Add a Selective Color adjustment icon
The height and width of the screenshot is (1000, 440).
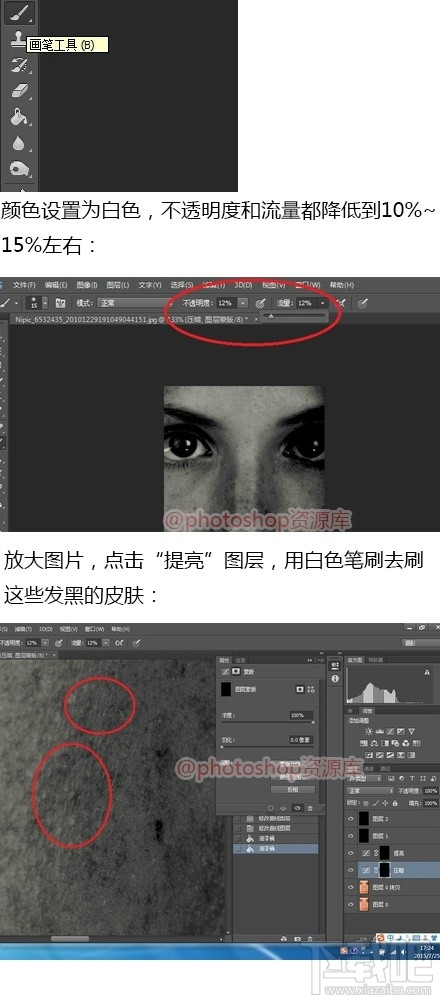click(x=400, y=755)
